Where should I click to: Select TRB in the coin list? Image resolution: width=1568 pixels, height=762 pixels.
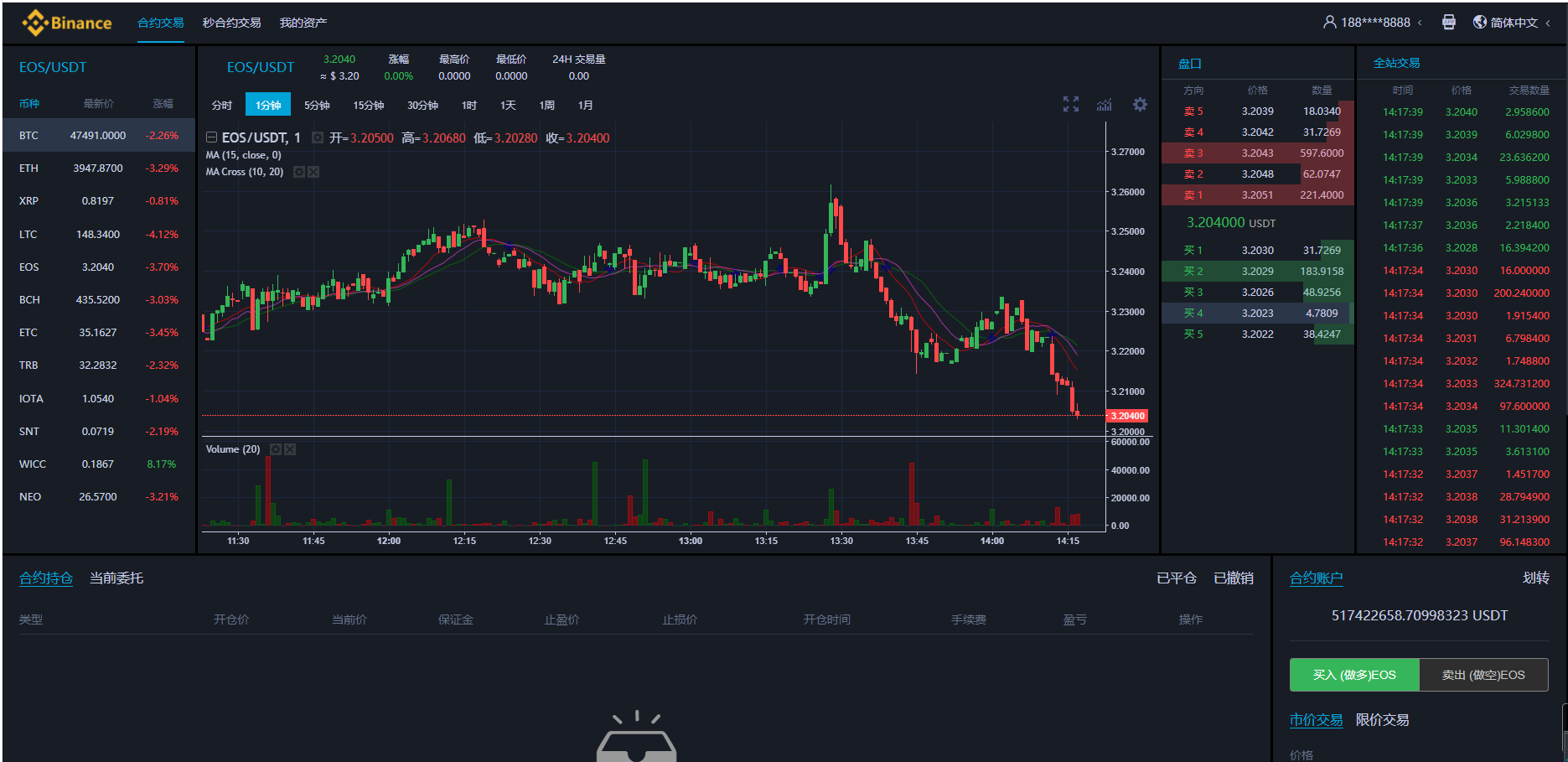[99, 365]
